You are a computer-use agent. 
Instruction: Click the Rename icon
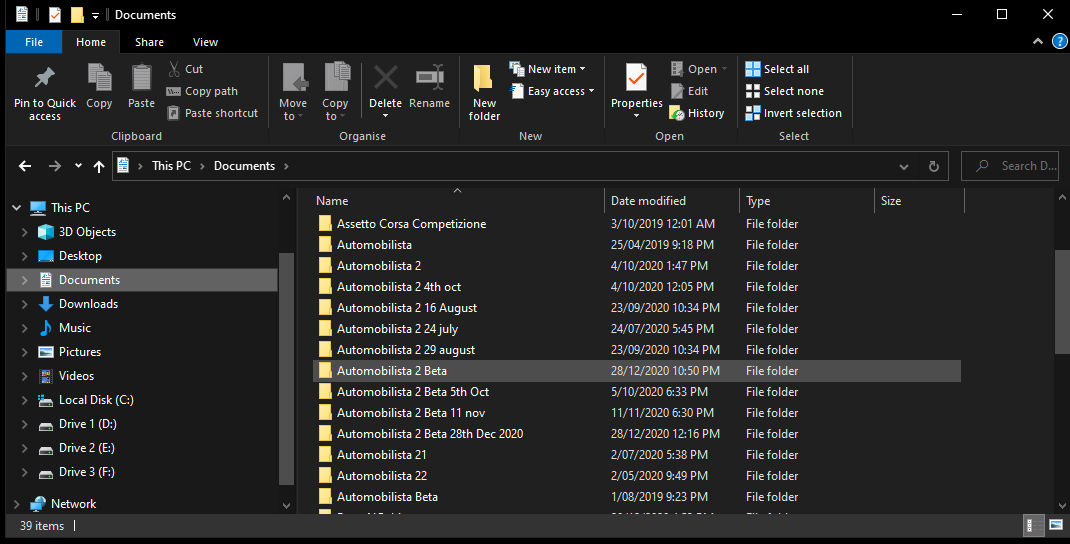430,77
